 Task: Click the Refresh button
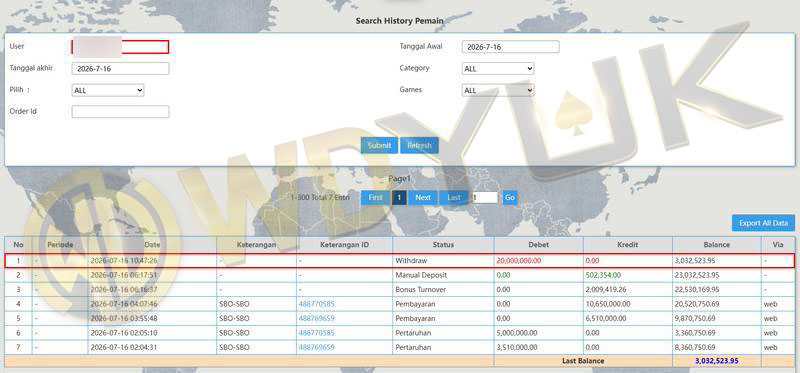[x=419, y=145]
